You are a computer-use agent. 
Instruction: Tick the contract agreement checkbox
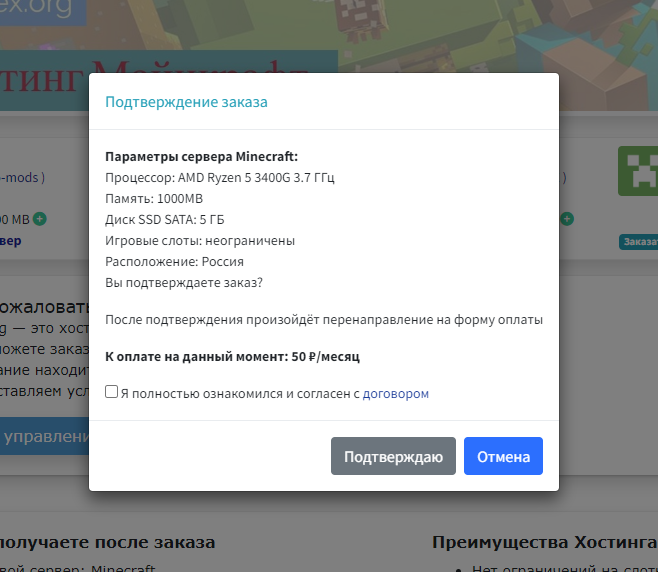111,392
